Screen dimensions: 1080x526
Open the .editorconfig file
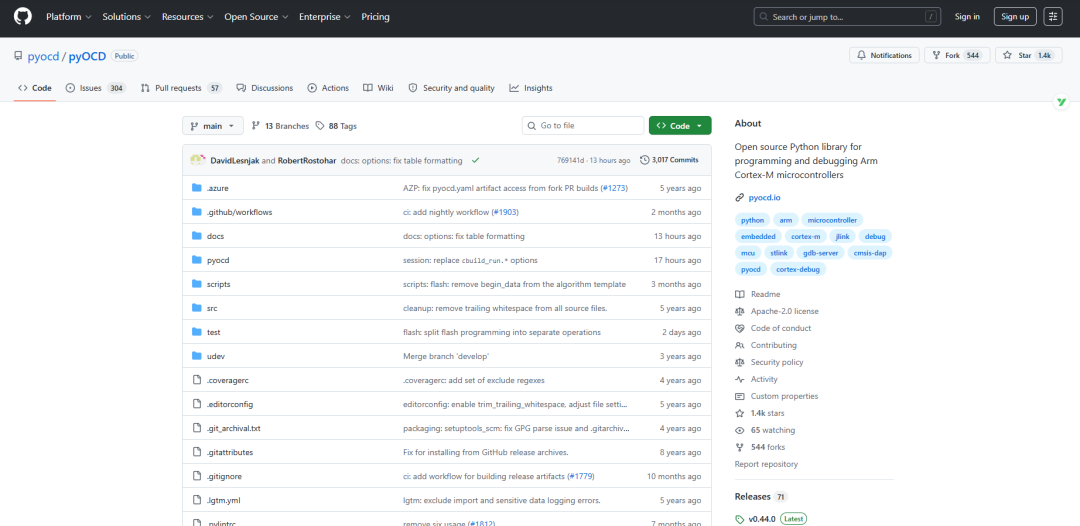click(230, 404)
